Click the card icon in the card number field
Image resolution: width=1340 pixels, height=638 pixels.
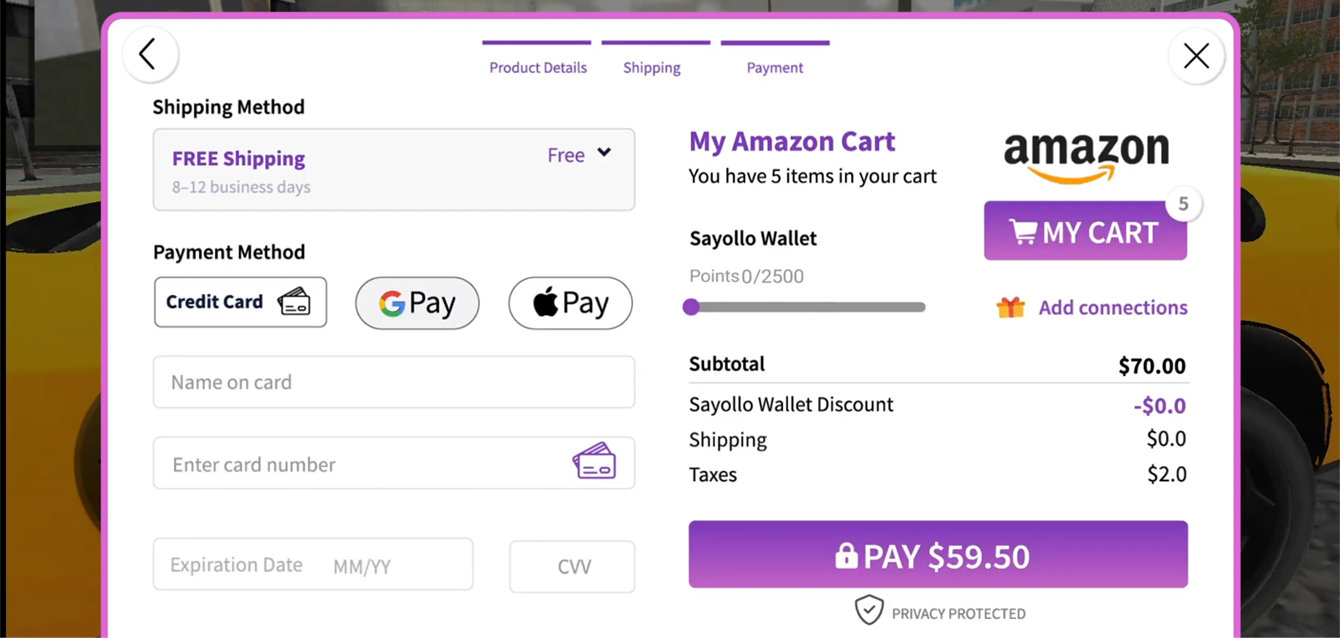pos(594,461)
